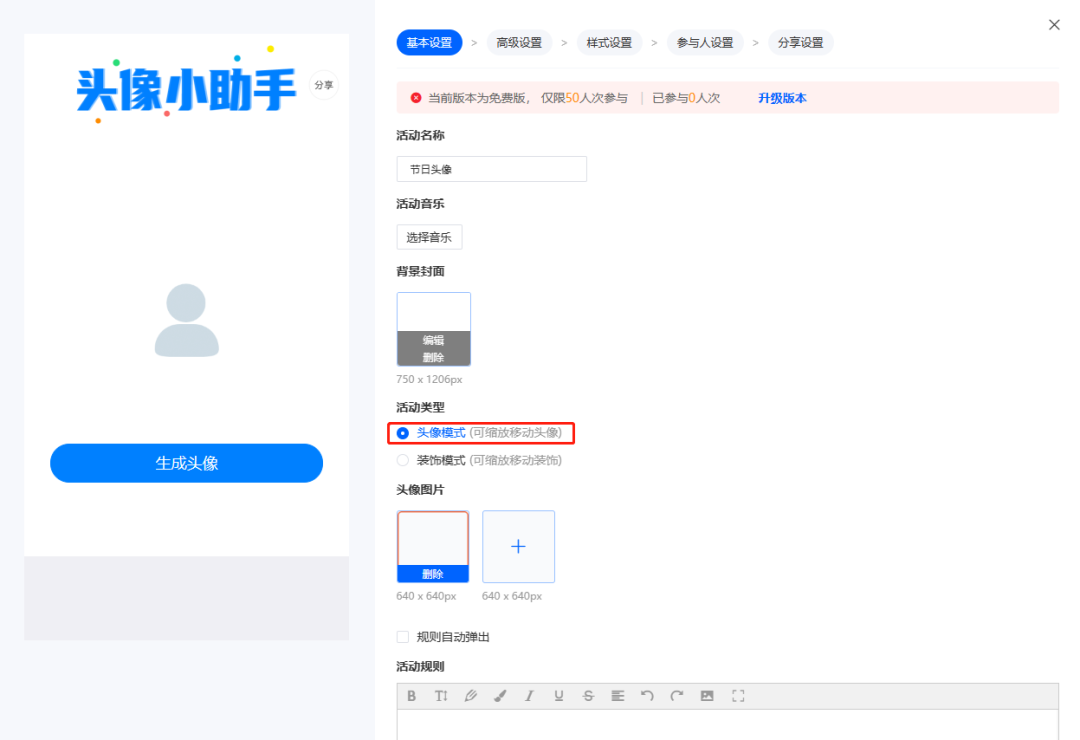Switch the editor to fullscreen
Viewport: 1080px width, 740px height.
[x=738, y=696]
